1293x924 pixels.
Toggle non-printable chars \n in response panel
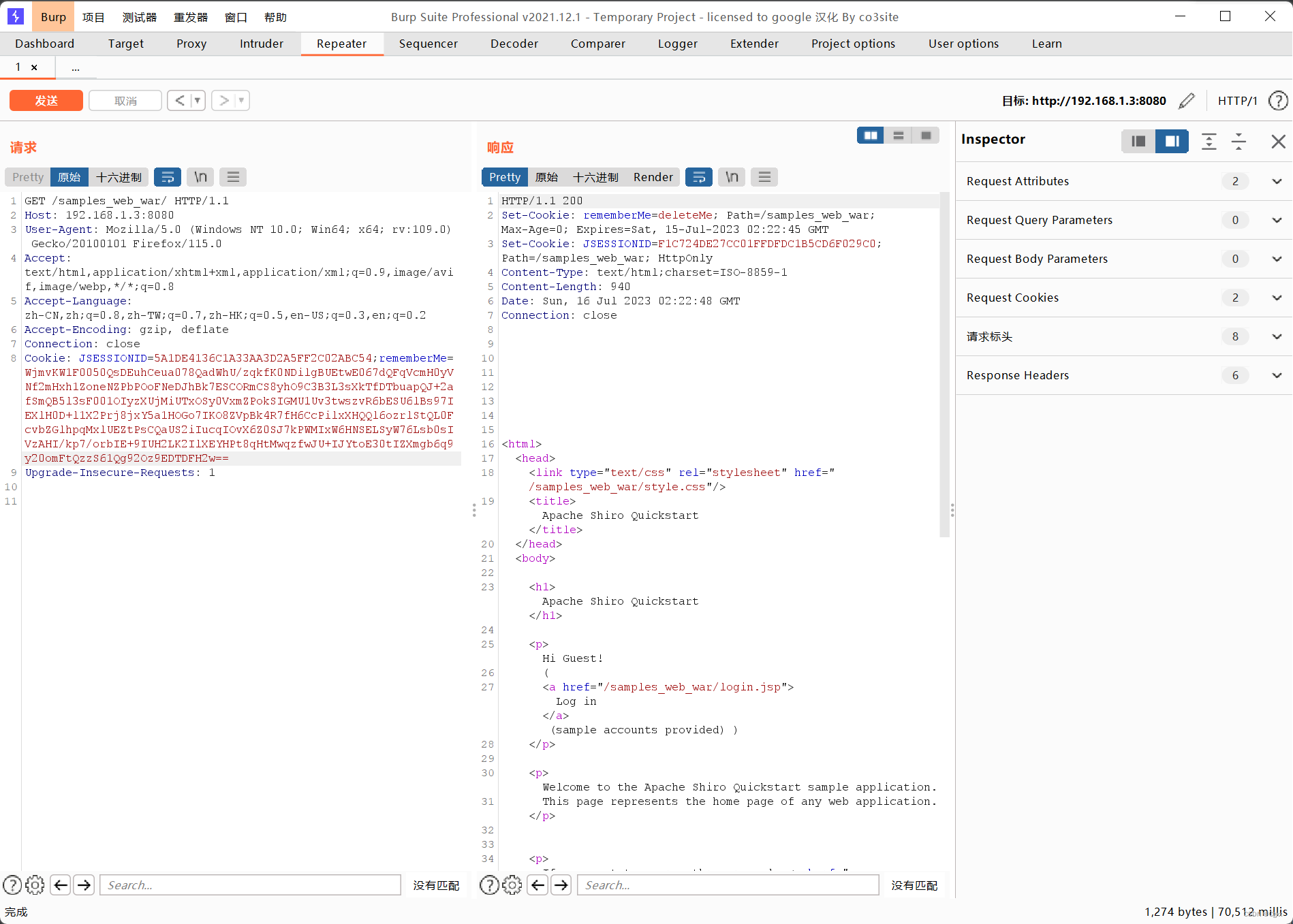[x=732, y=177]
